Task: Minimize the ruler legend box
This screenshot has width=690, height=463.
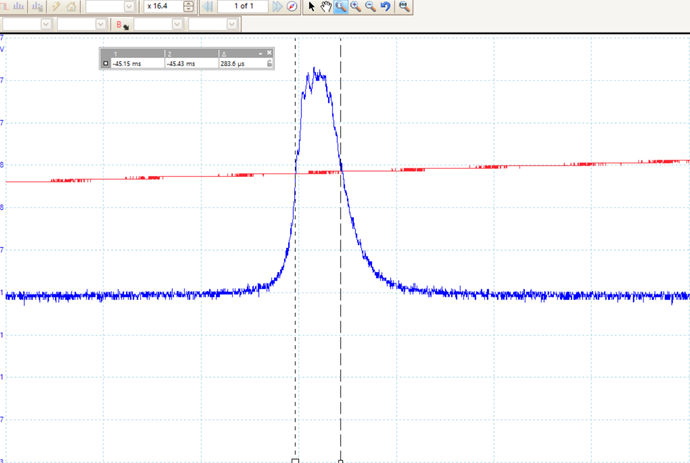Action: tap(261, 53)
